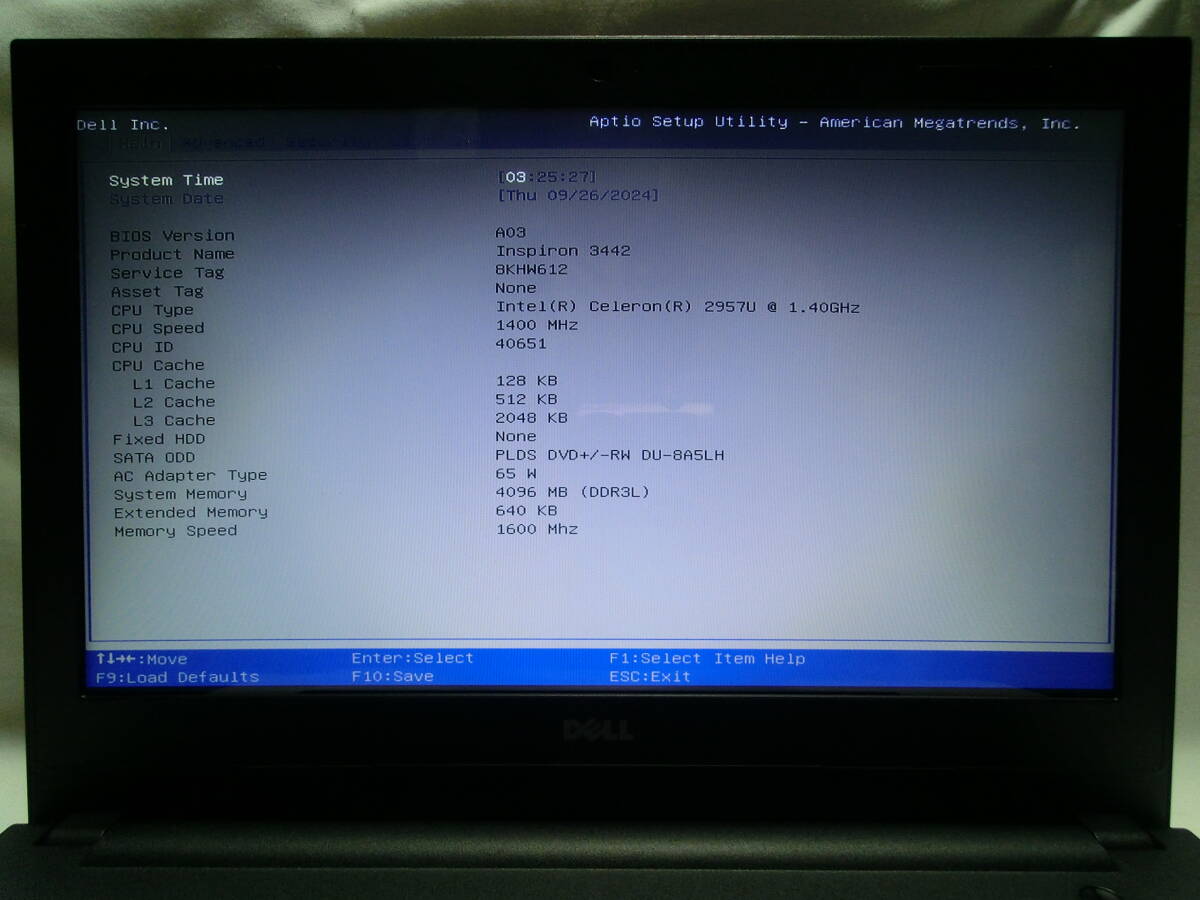Viewport: 1200px width, 900px height.
Task: Click the service tag value 8KHW612
Action: pyautogui.click(x=532, y=269)
